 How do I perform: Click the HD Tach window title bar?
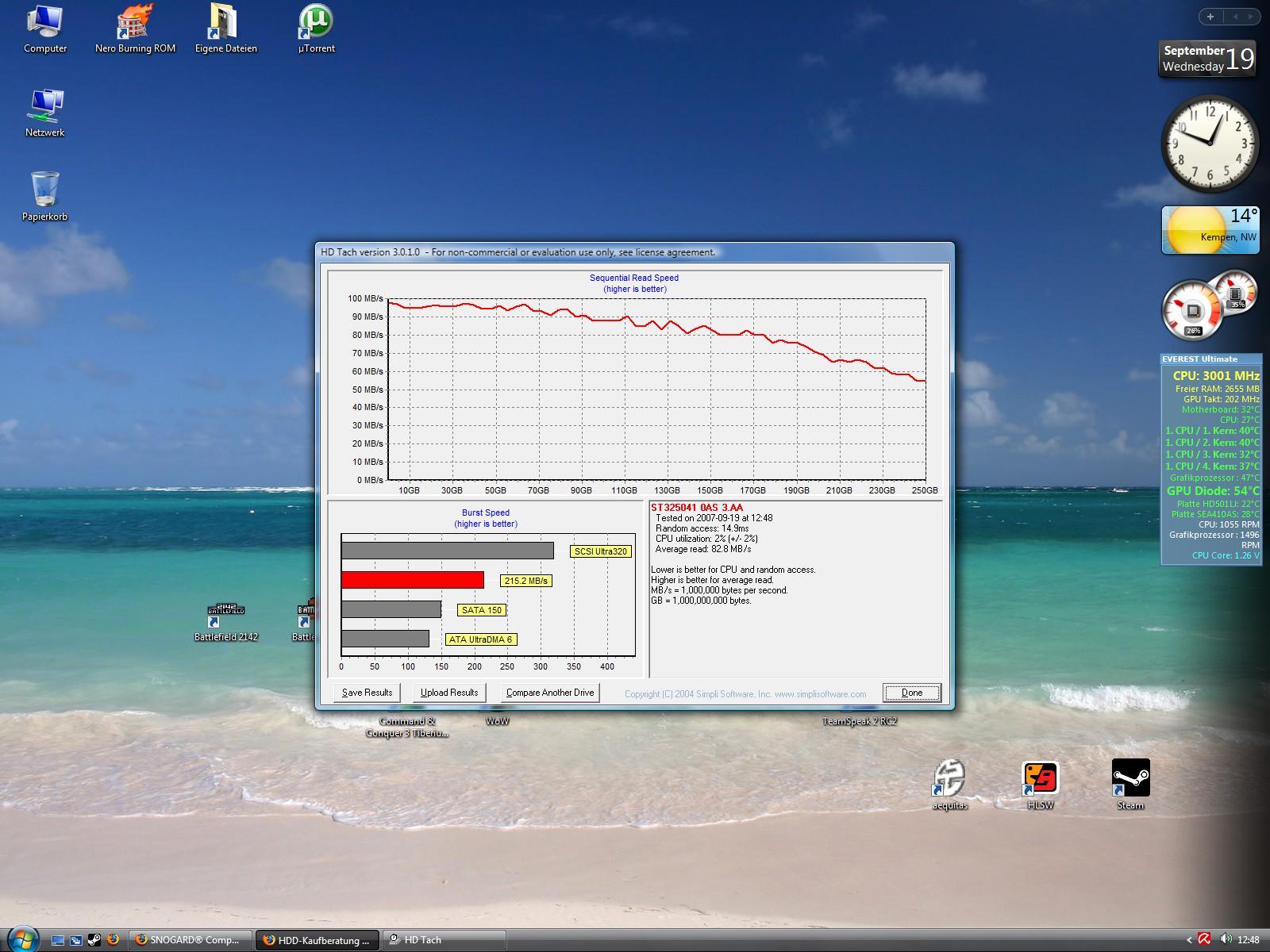tap(634, 252)
